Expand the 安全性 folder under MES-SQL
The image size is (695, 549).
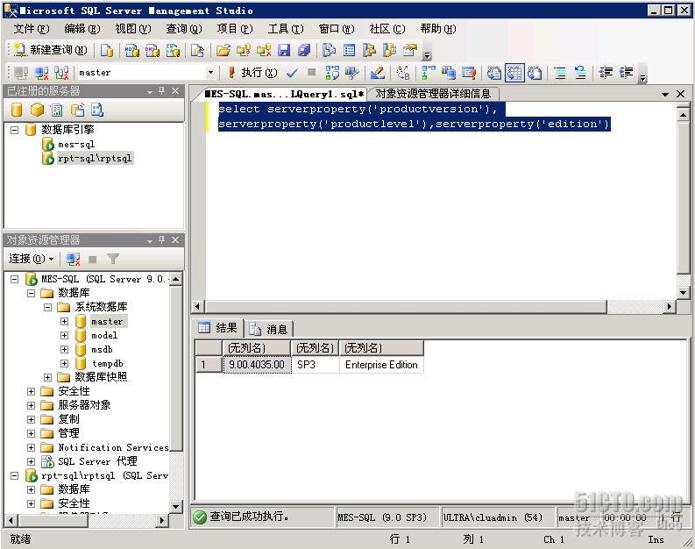[x=31, y=392]
